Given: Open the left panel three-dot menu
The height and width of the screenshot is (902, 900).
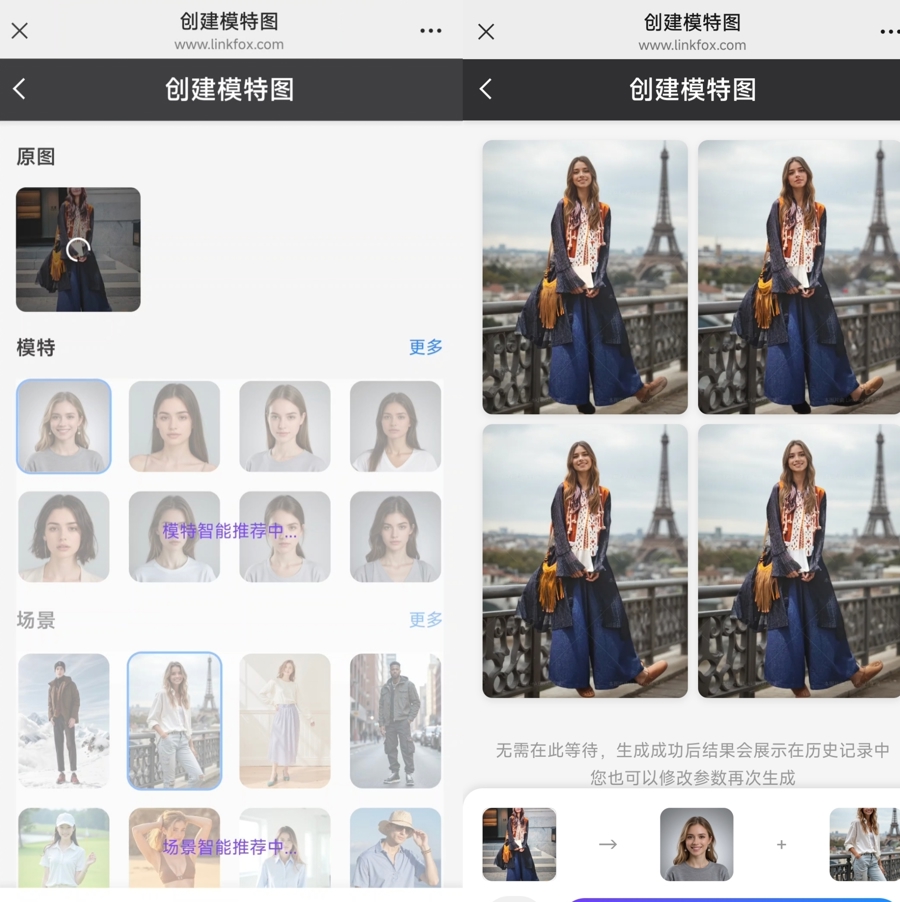Looking at the screenshot, I should click(431, 31).
